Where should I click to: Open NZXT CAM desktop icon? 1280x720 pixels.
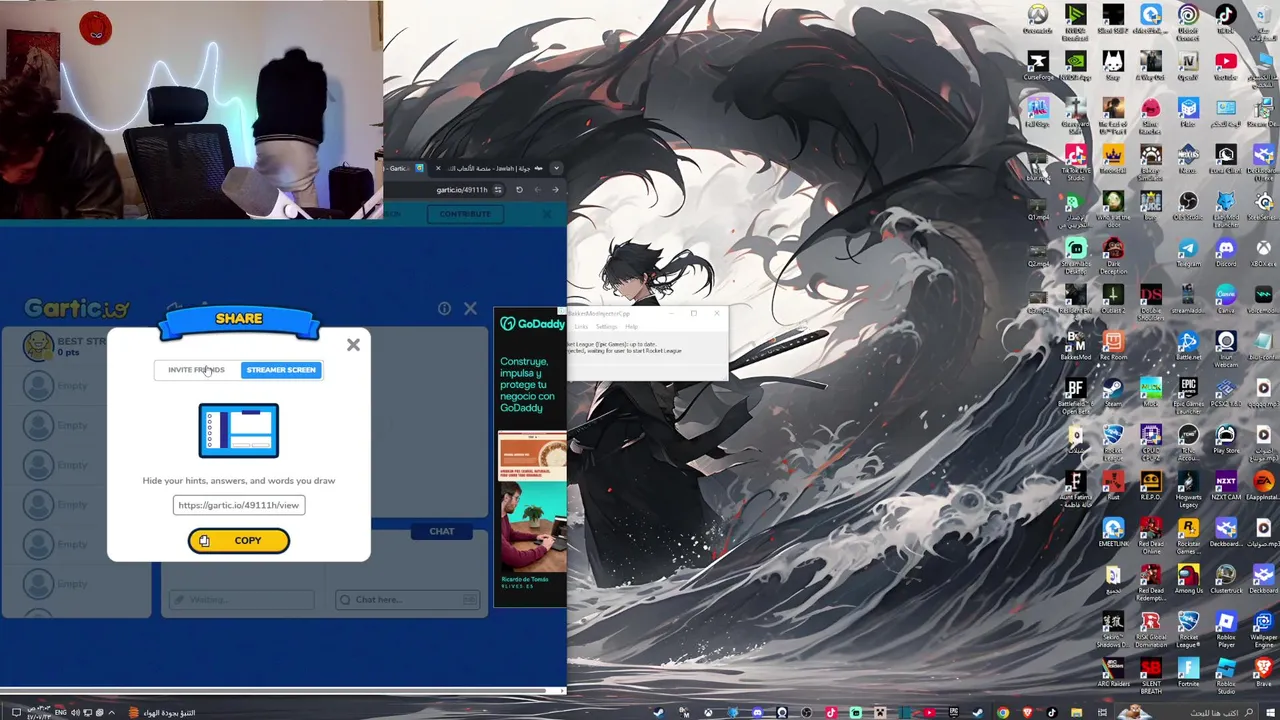point(1226,486)
